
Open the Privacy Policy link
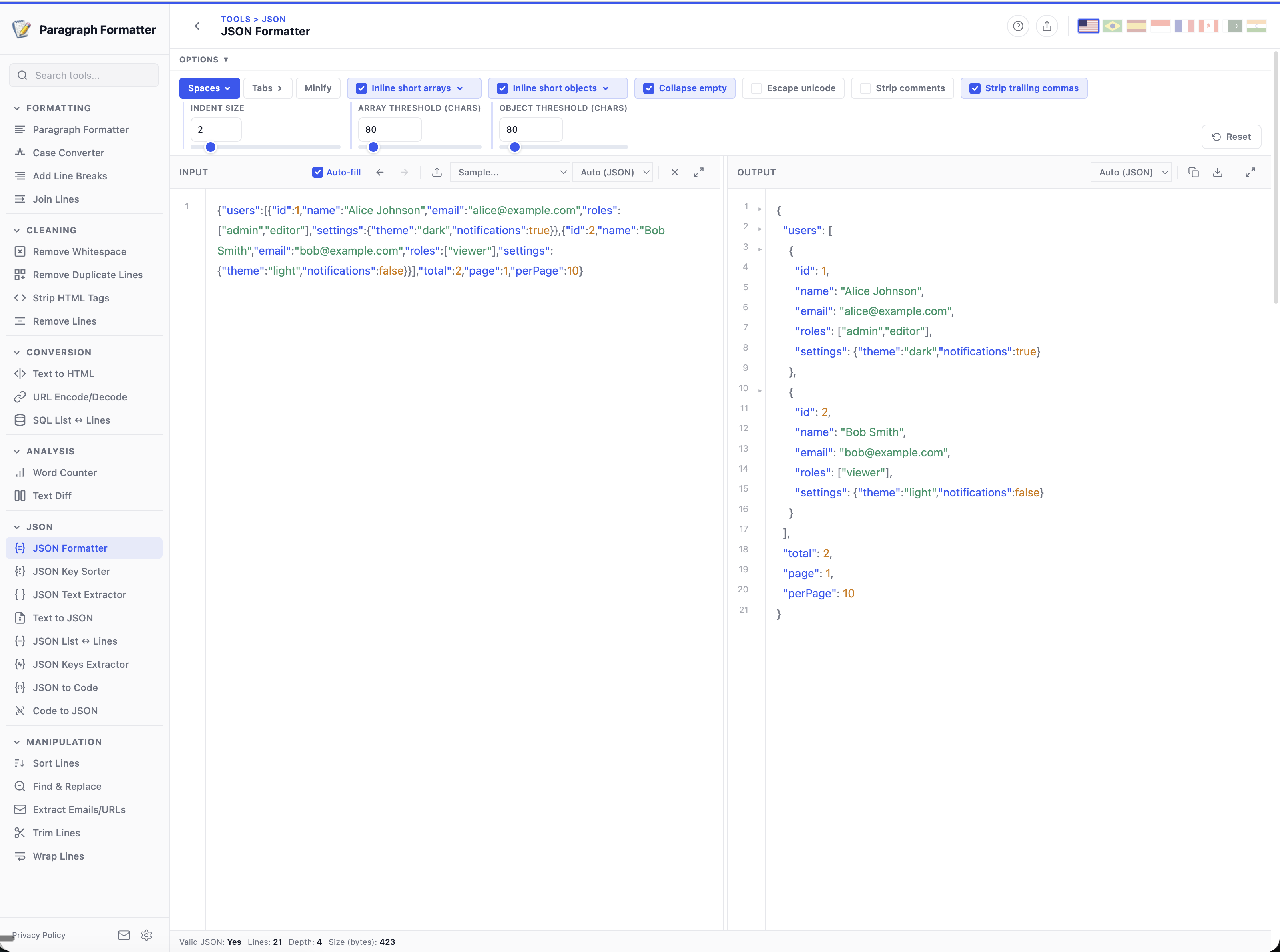click(x=38, y=935)
